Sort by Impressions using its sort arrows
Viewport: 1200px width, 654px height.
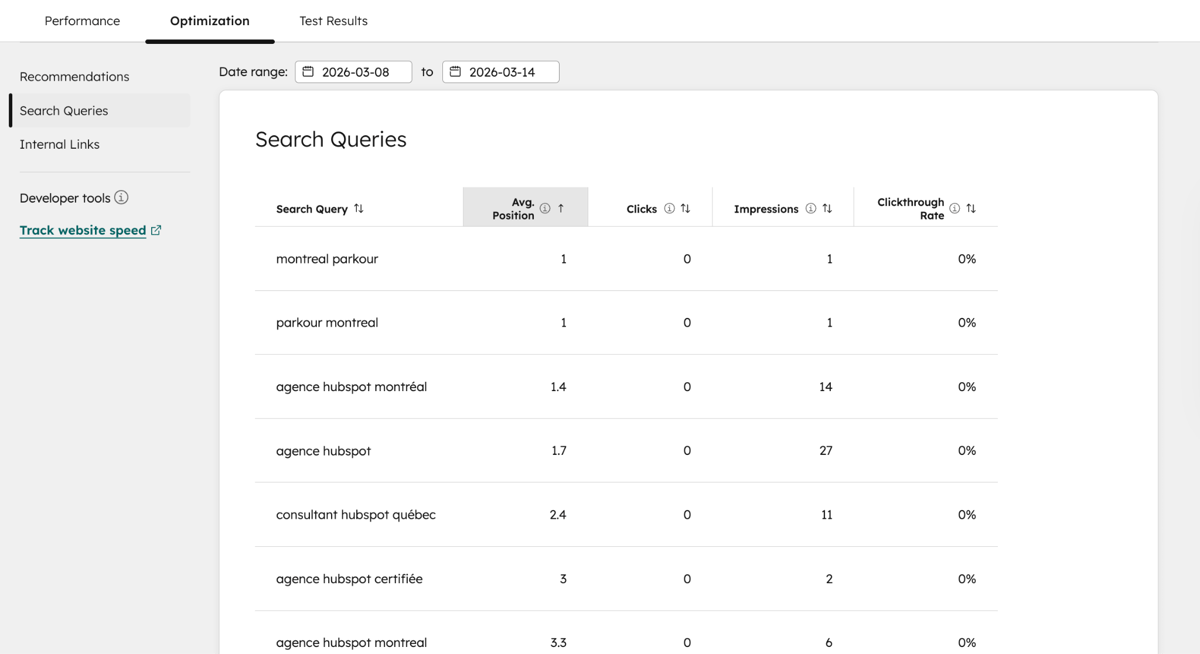tap(827, 209)
